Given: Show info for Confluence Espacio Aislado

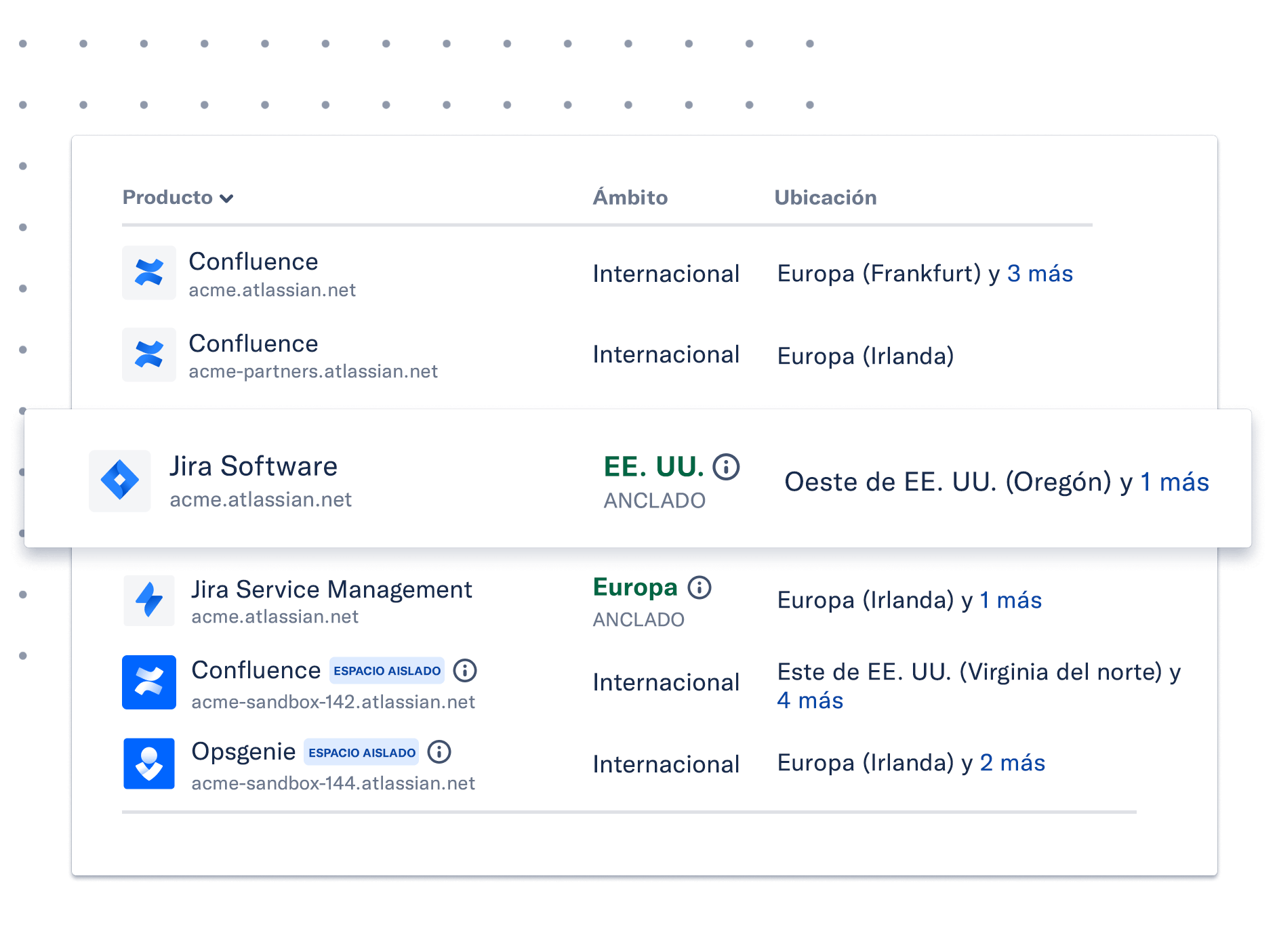Looking at the screenshot, I should pyautogui.click(x=465, y=671).
